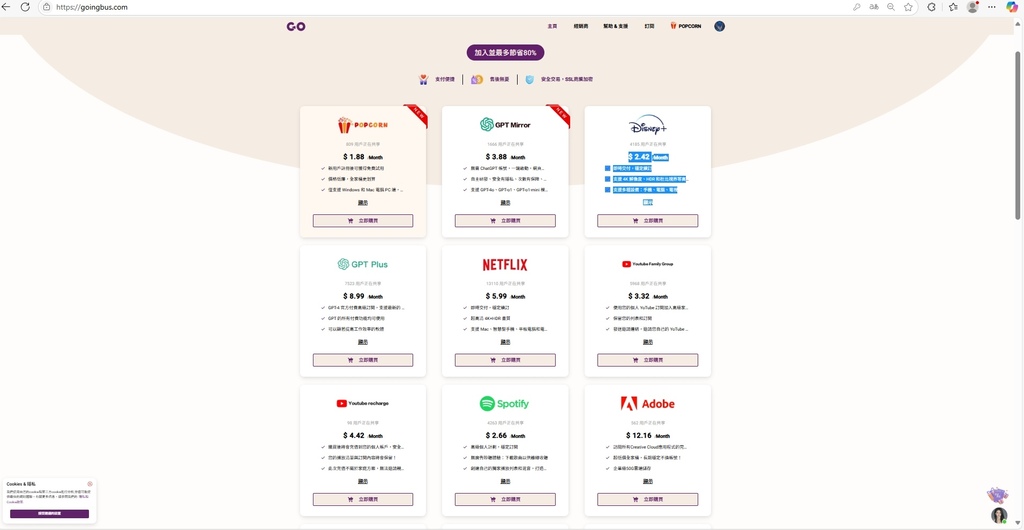Expand details link on Spotify card
Image resolution: width=1024 pixels, height=530 pixels.
(x=505, y=481)
